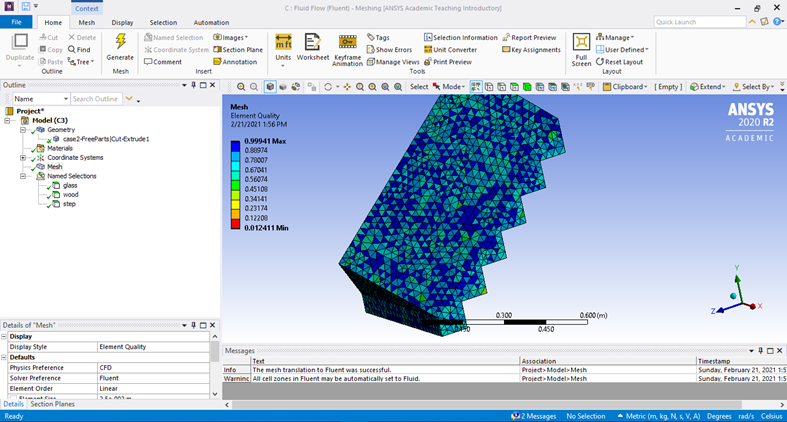The width and height of the screenshot is (787, 422).
Task: Open Report Preview
Action: pos(529,37)
